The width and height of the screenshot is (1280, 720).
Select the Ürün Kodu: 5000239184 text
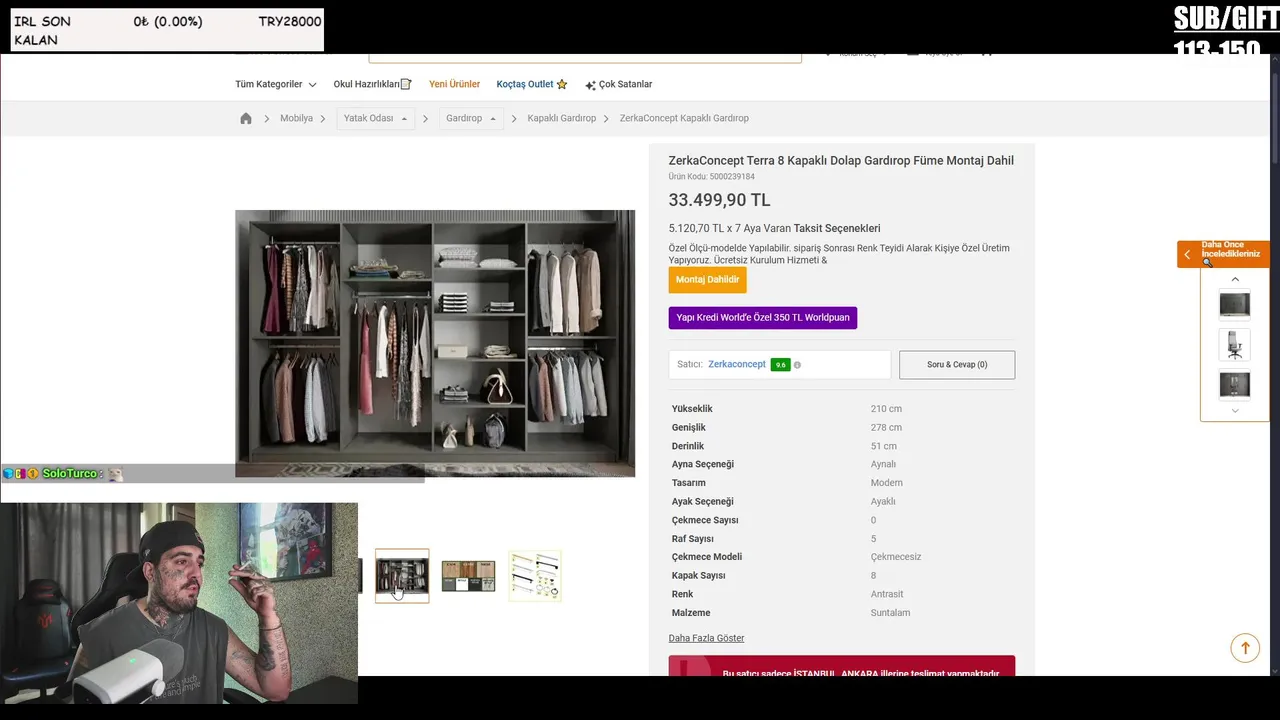click(711, 177)
